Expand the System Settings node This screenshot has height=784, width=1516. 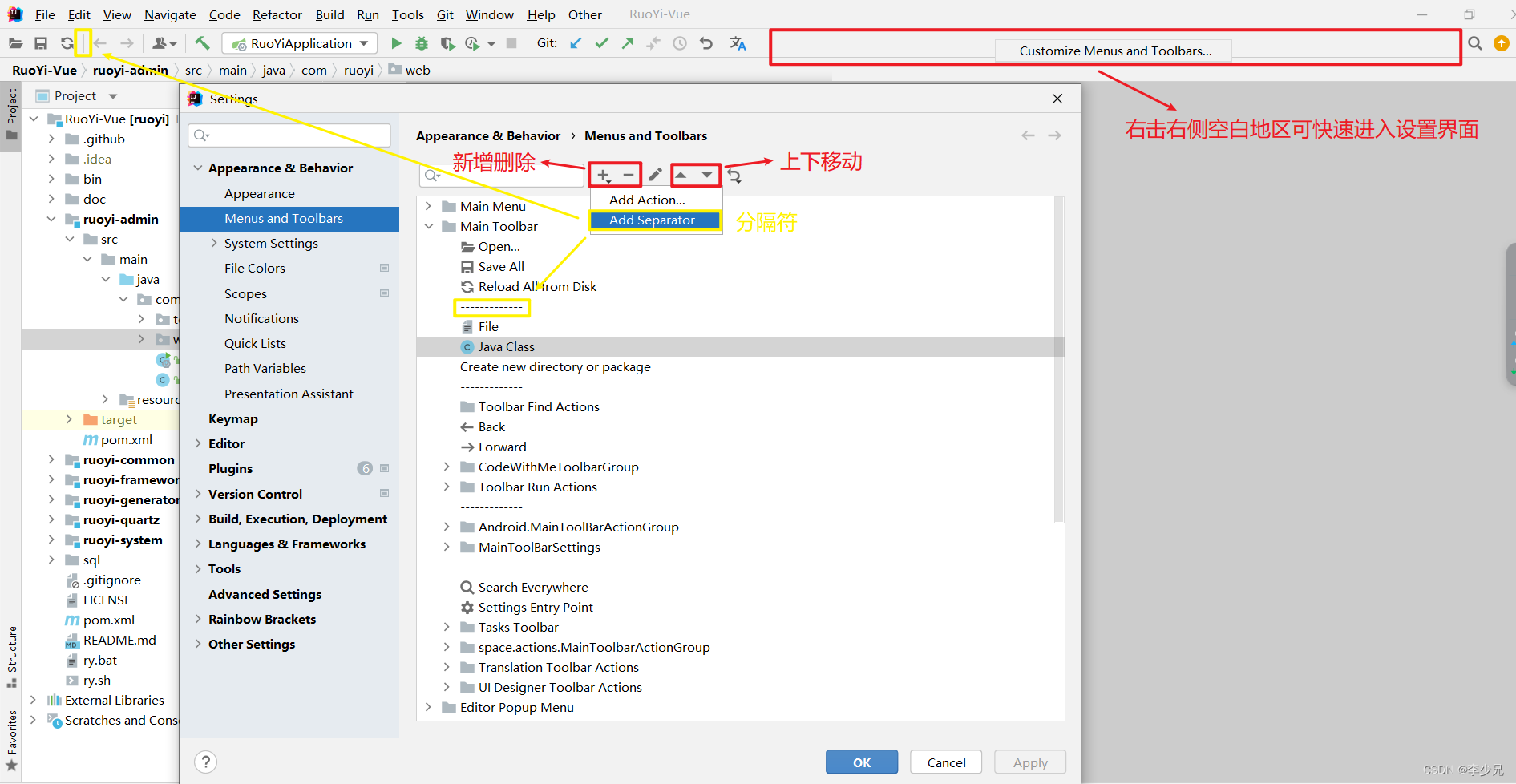pos(214,243)
